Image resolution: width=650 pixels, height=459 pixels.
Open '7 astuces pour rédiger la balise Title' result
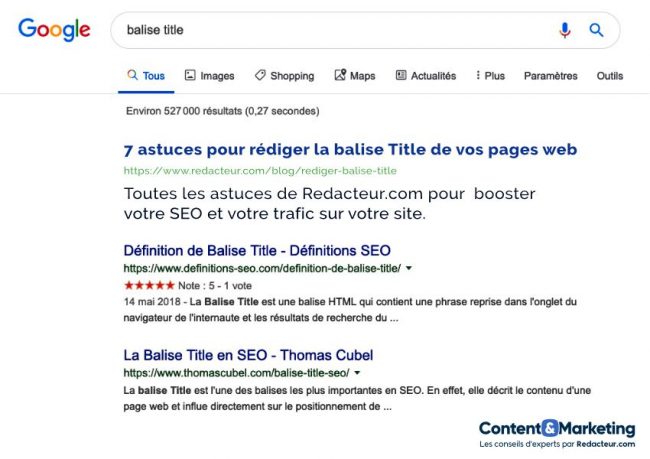350,150
